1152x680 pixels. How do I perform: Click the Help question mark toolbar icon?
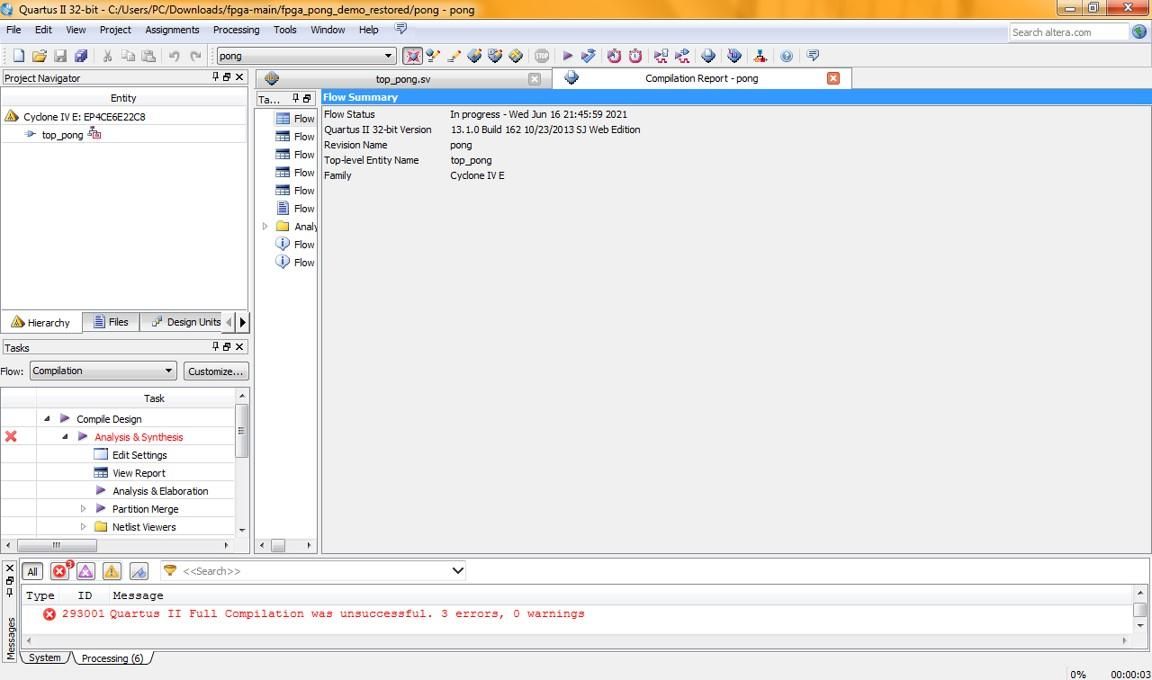click(x=786, y=56)
